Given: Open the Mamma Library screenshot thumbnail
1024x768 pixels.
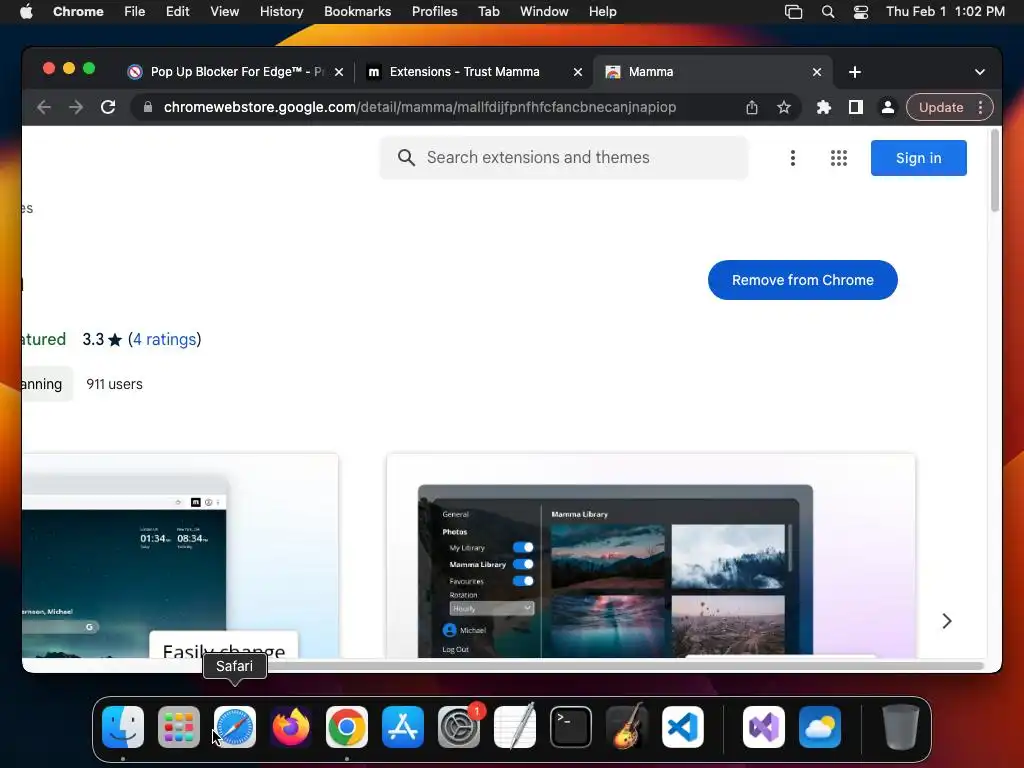Looking at the screenshot, I should click(651, 556).
